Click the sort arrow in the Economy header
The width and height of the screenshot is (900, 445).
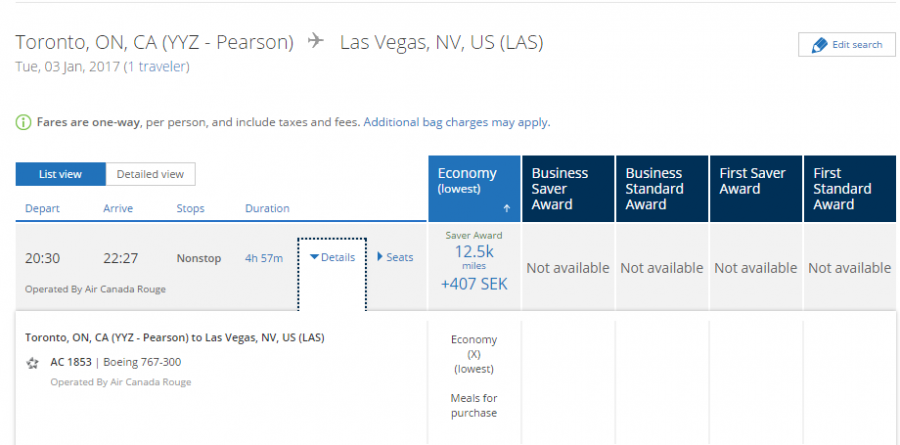[506, 209]
